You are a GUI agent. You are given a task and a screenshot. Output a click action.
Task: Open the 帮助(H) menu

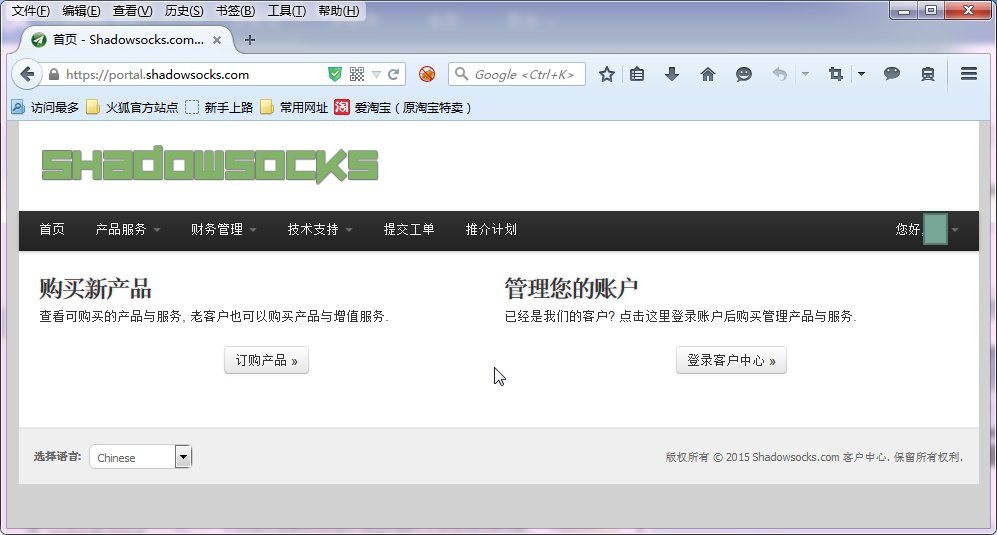[x=338, y=11]
